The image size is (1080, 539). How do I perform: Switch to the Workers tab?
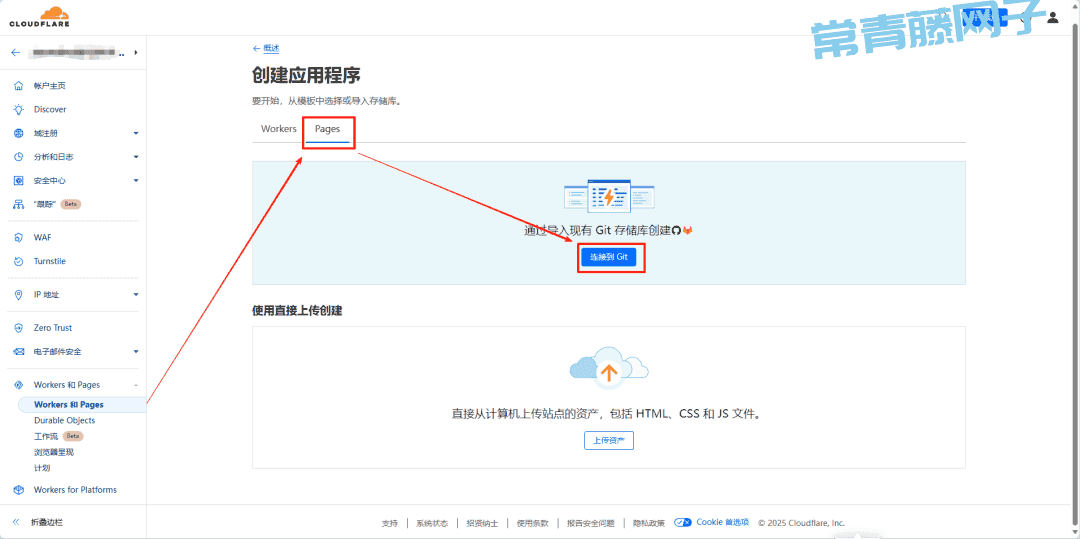pyautogui.click(x=278, y=129)
